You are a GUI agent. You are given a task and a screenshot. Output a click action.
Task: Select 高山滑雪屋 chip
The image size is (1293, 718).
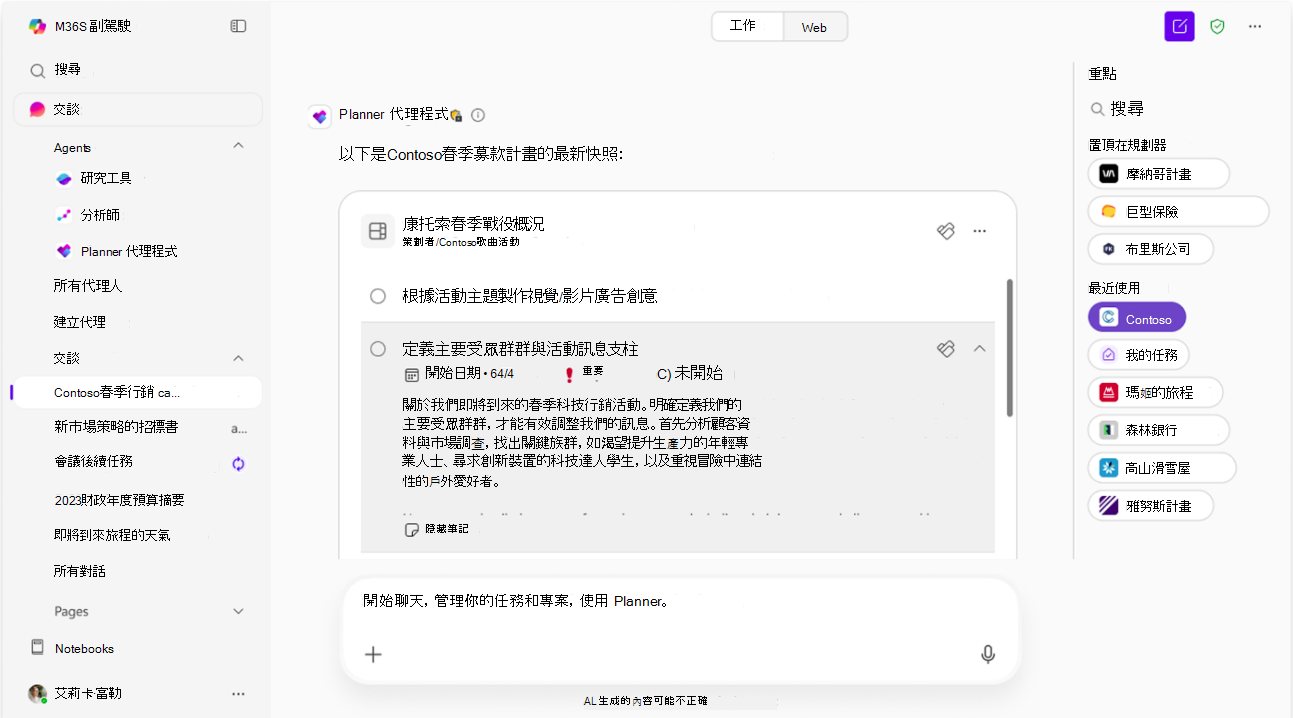point(1162,468)
